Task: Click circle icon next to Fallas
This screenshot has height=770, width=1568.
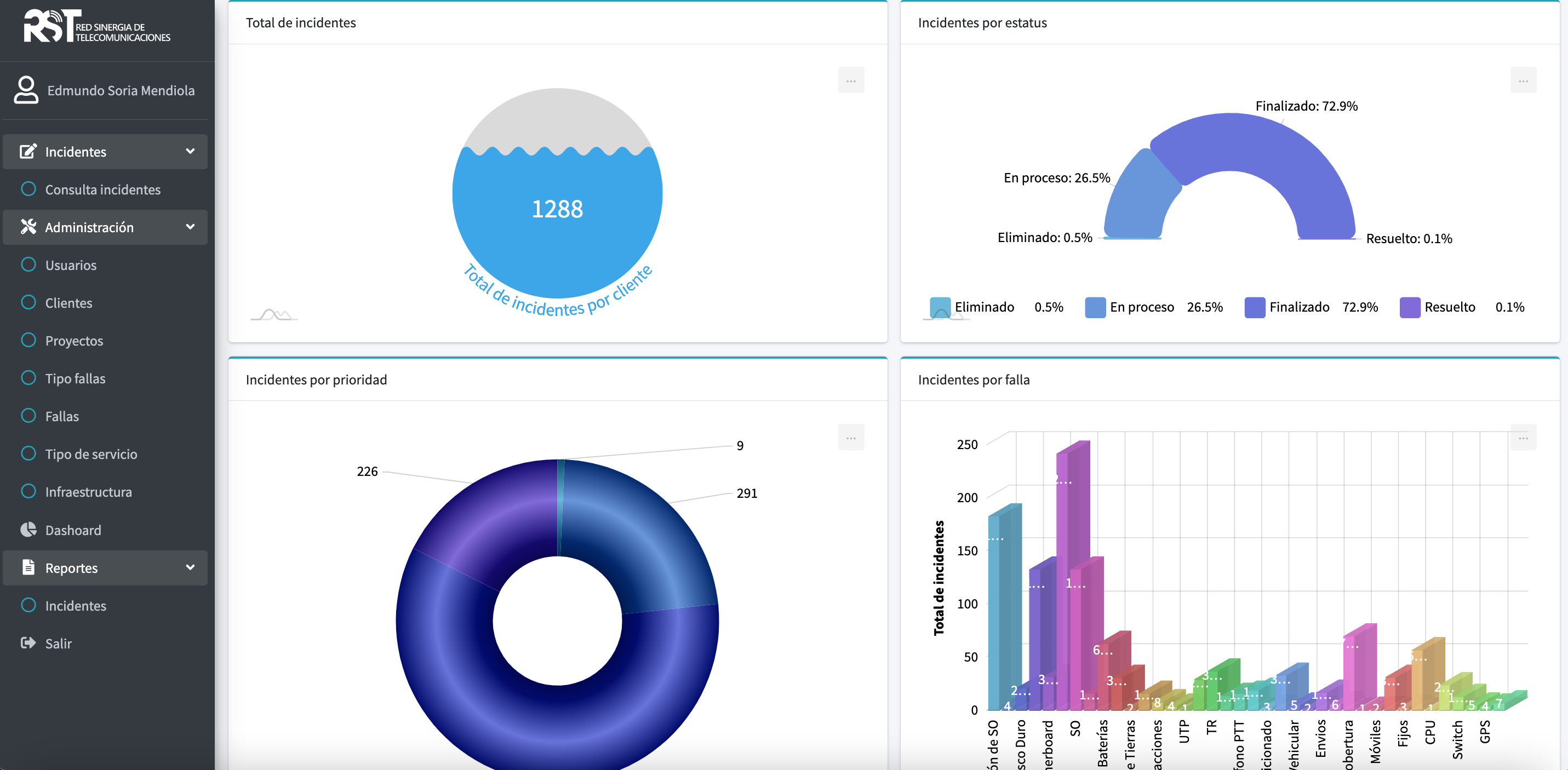Action: click(x=28, y=415)
